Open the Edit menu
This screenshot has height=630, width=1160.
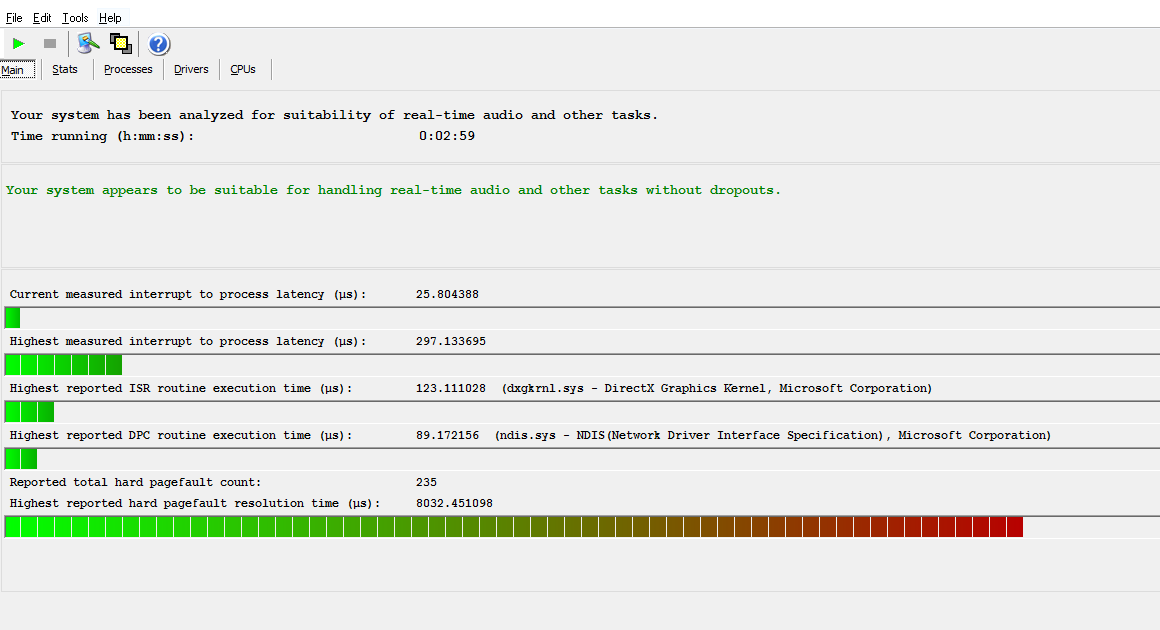coord(42,18)
